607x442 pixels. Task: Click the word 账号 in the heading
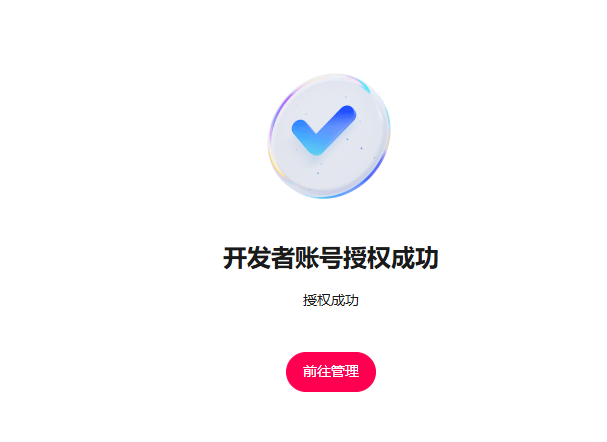[x=319, y=258]
